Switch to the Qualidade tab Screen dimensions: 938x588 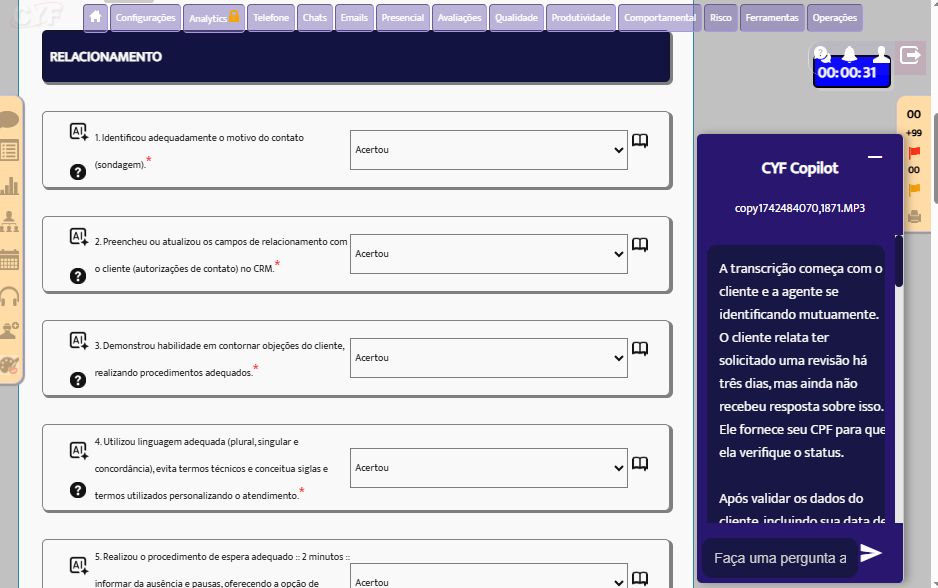[x=517, y=18]
